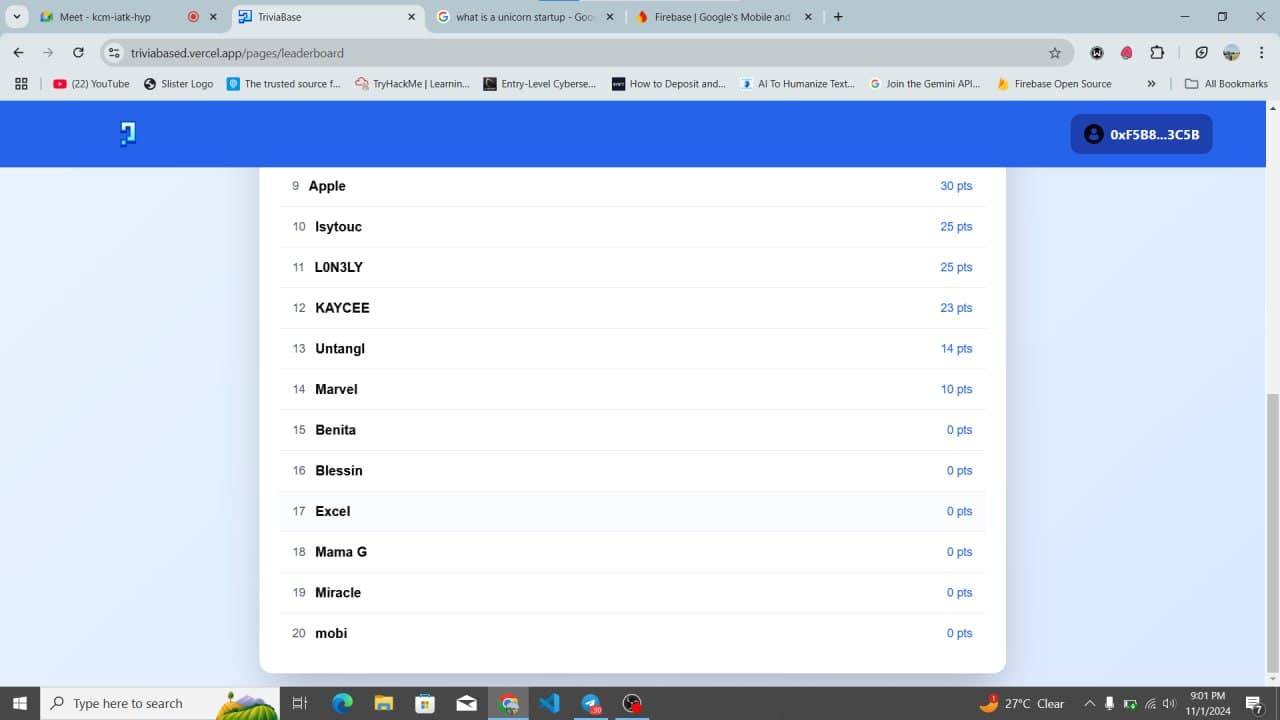Open the wallet account 0xF5B8...3C5B button
Viewport: 1280px width, 720px height.
point(1141,134)
